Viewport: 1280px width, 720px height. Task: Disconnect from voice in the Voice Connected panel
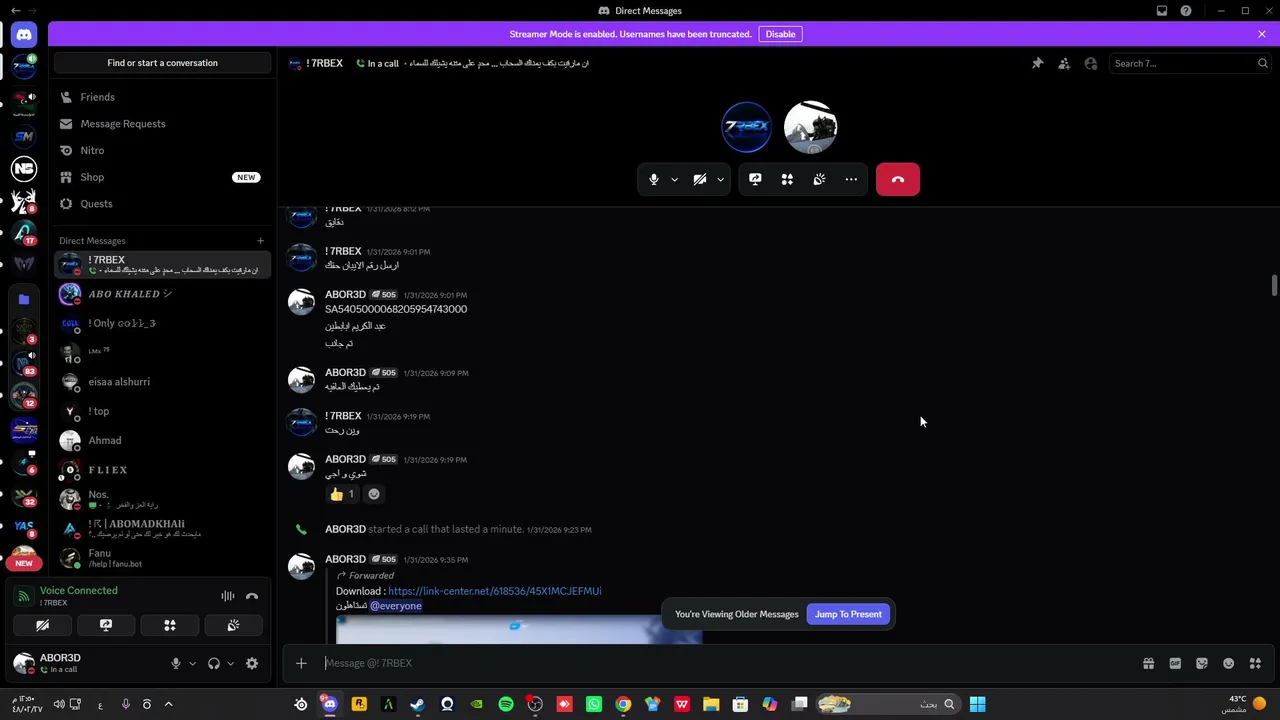coord(252,596)
